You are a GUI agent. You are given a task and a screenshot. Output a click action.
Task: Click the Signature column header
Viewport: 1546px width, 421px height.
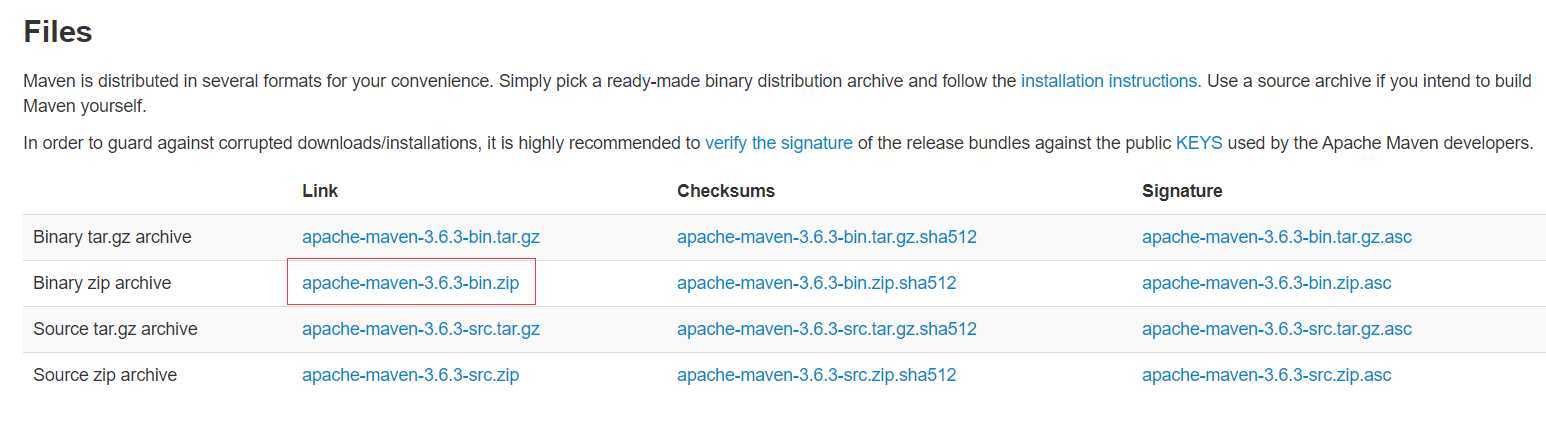pos(1182,191)
